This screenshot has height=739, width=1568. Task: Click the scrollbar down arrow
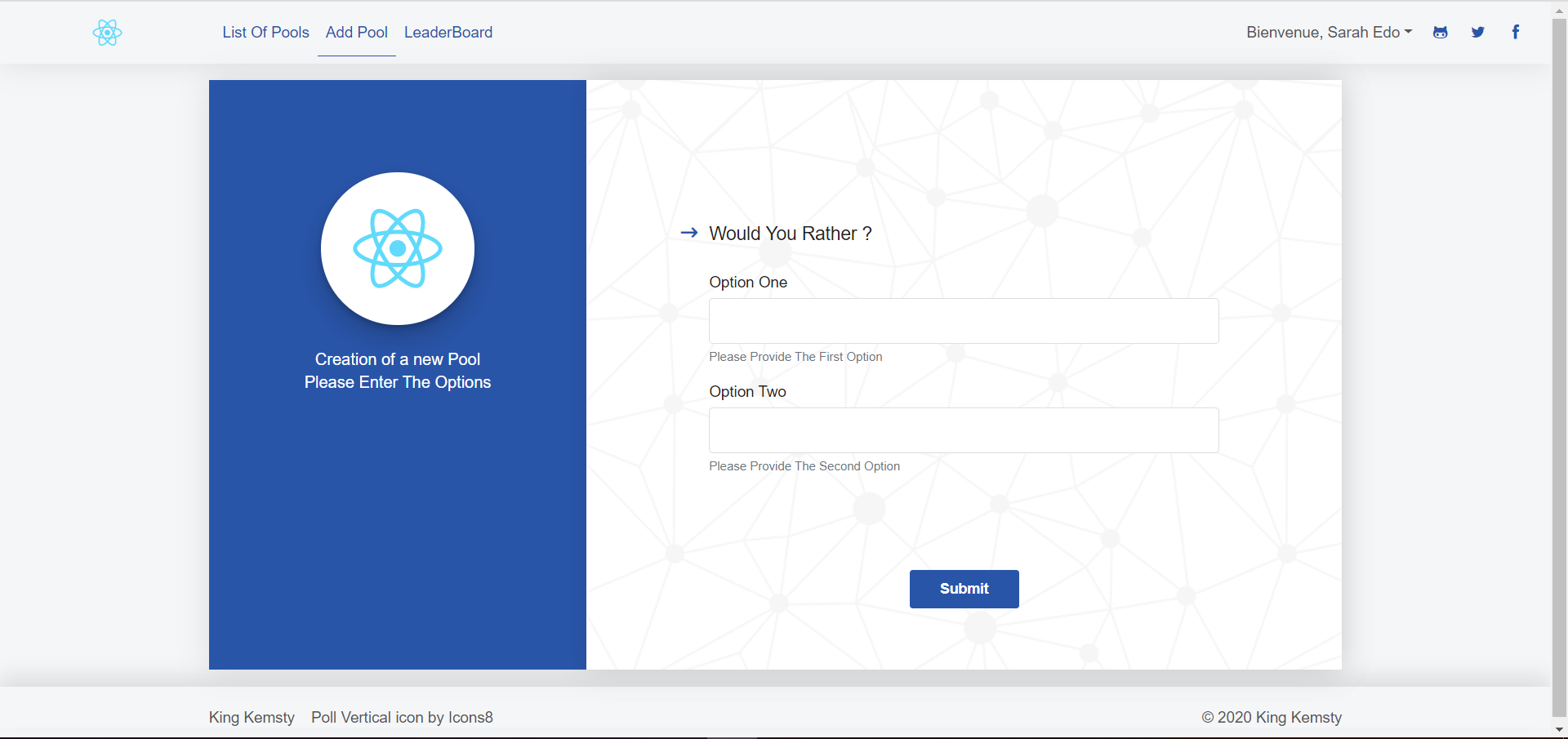click(x=1559, y=730)
